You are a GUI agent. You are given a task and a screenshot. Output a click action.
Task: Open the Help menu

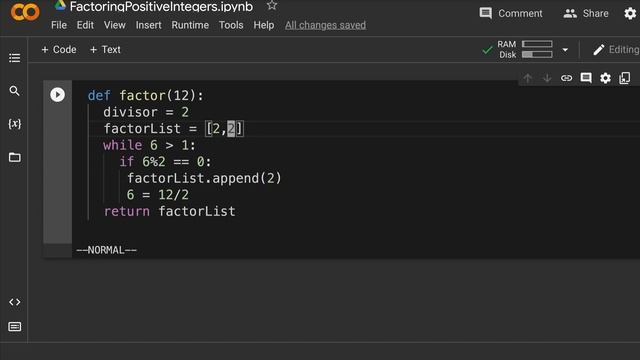click(x=264, y=25)
